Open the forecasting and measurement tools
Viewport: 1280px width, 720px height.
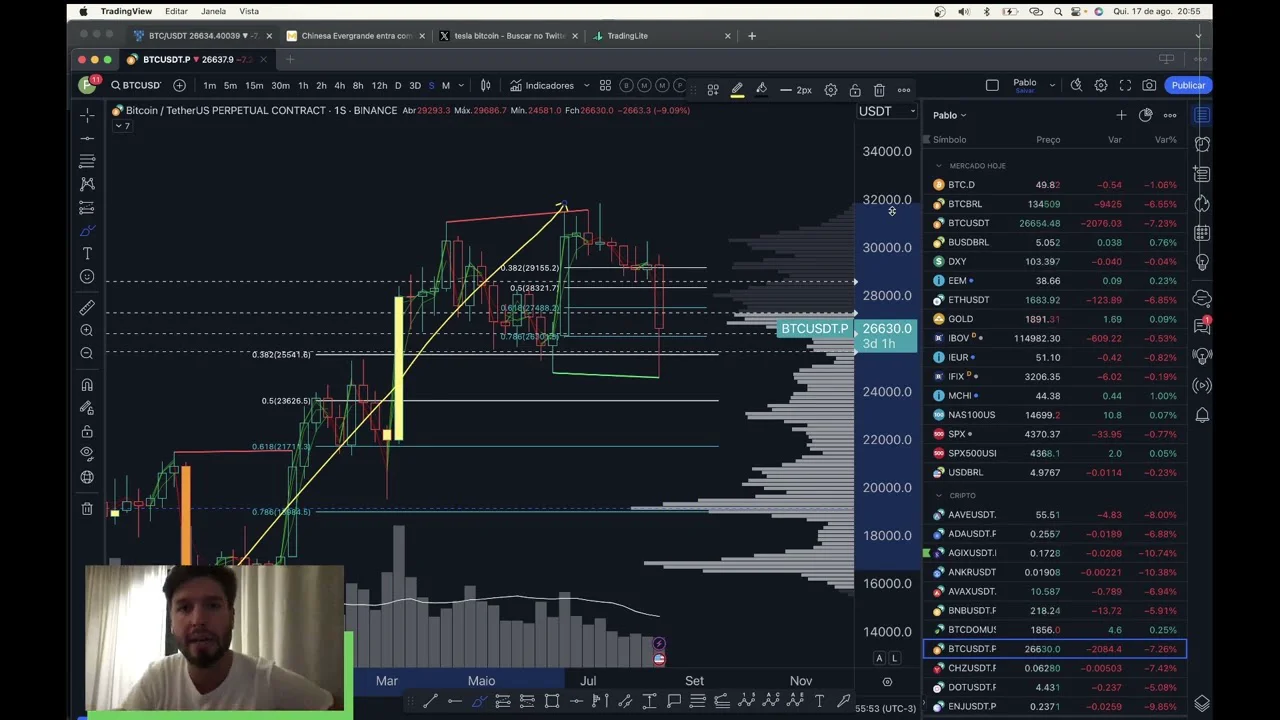click(87, 207)
